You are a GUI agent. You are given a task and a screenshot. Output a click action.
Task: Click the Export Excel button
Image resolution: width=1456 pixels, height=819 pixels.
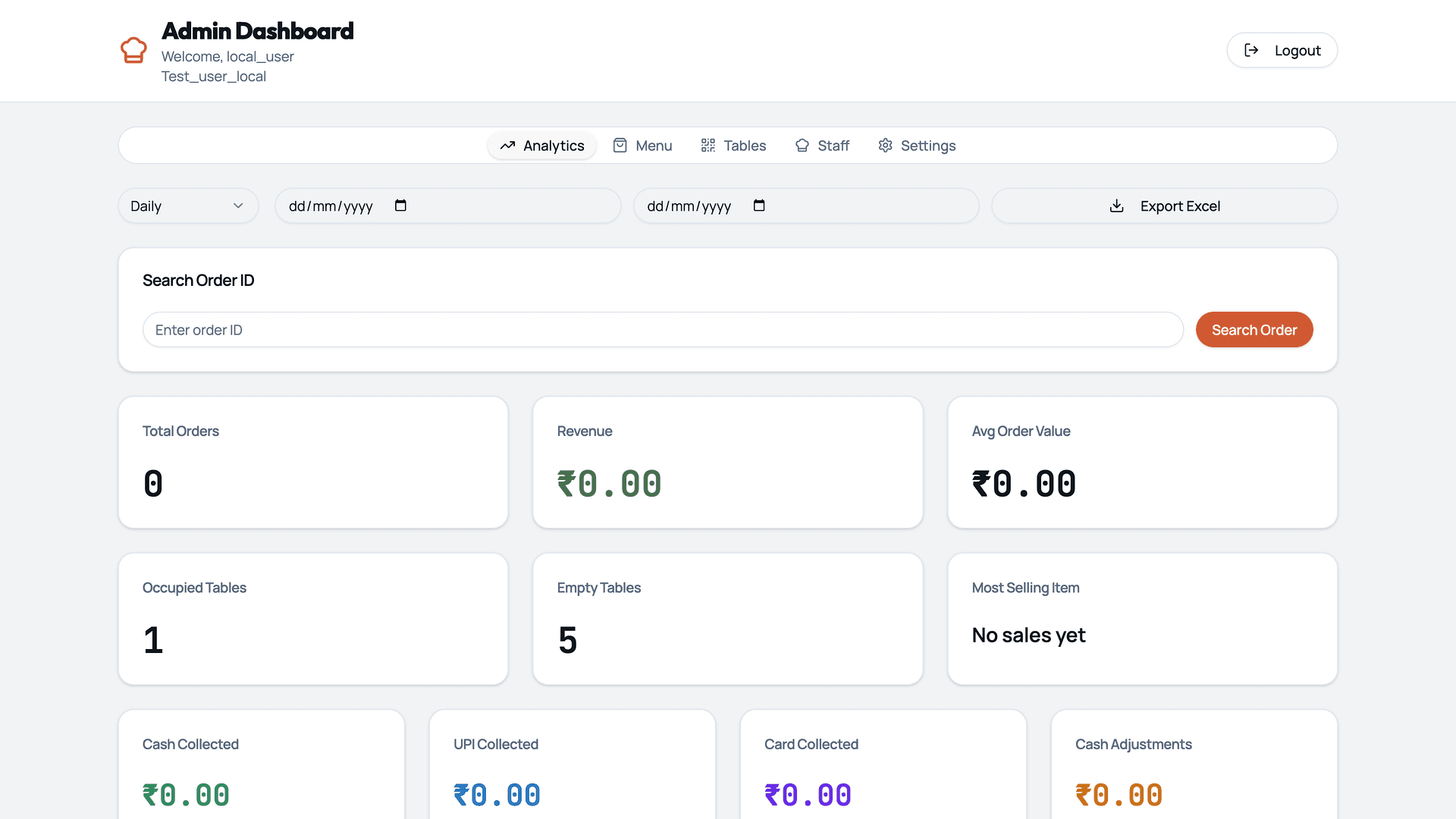(x=1164, y=206)
